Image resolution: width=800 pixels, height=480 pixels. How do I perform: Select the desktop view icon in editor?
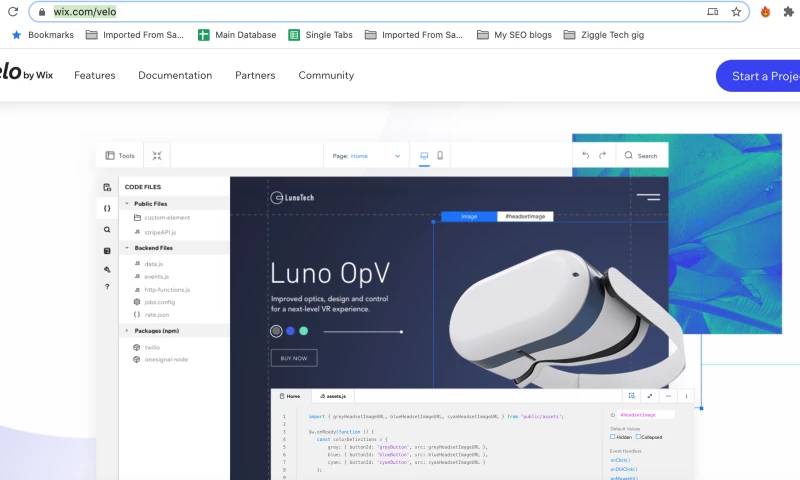(424, 156)
